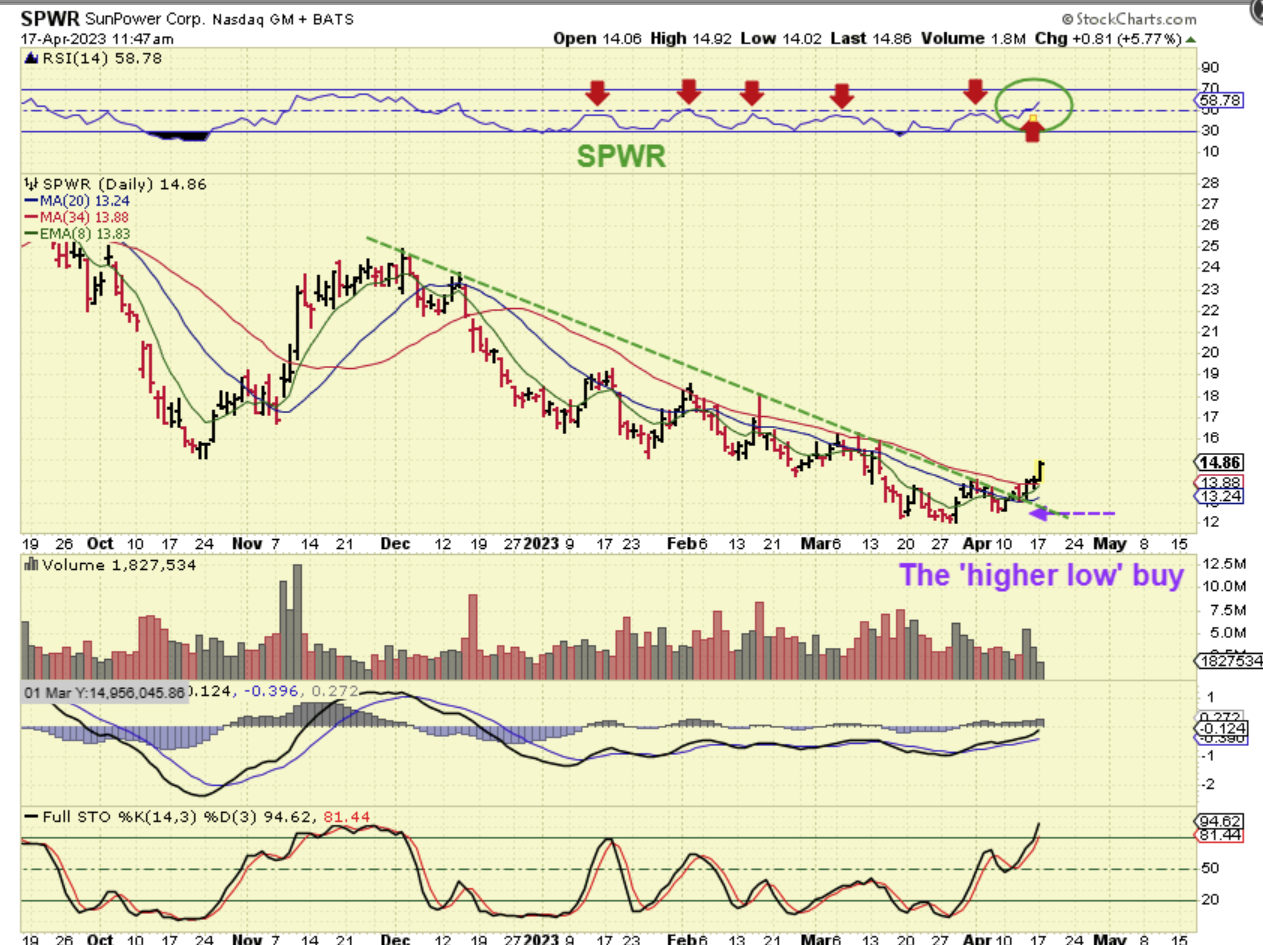Click the green up-arrow beside Chg

(1190, 39)
